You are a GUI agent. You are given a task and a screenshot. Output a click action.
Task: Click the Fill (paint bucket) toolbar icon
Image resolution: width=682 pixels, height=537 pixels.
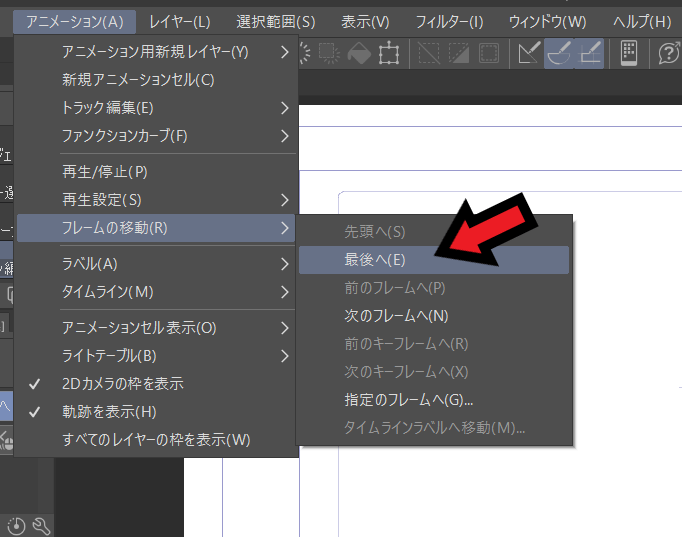359,53
